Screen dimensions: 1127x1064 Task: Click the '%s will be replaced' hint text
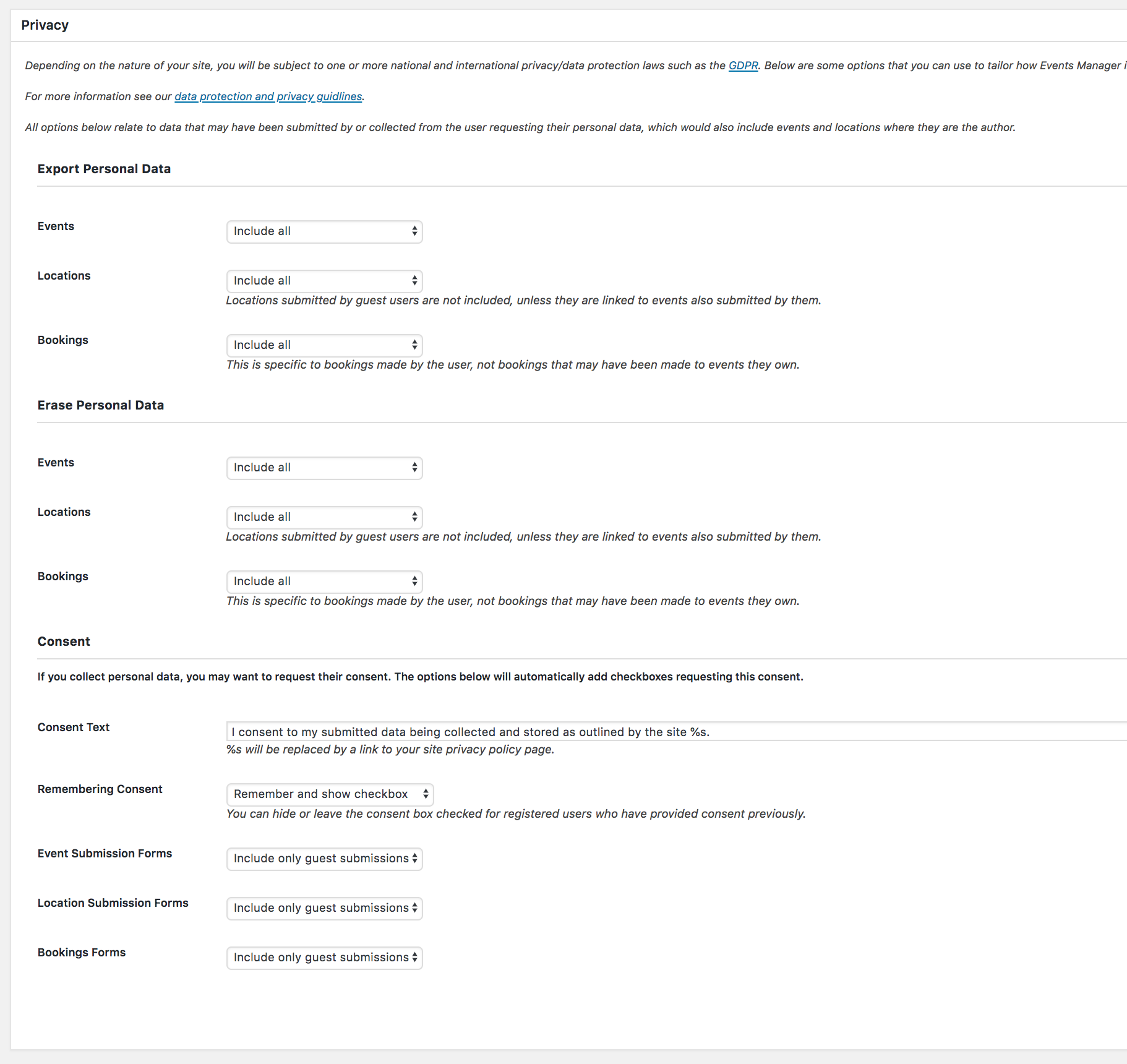coord(390,750)
